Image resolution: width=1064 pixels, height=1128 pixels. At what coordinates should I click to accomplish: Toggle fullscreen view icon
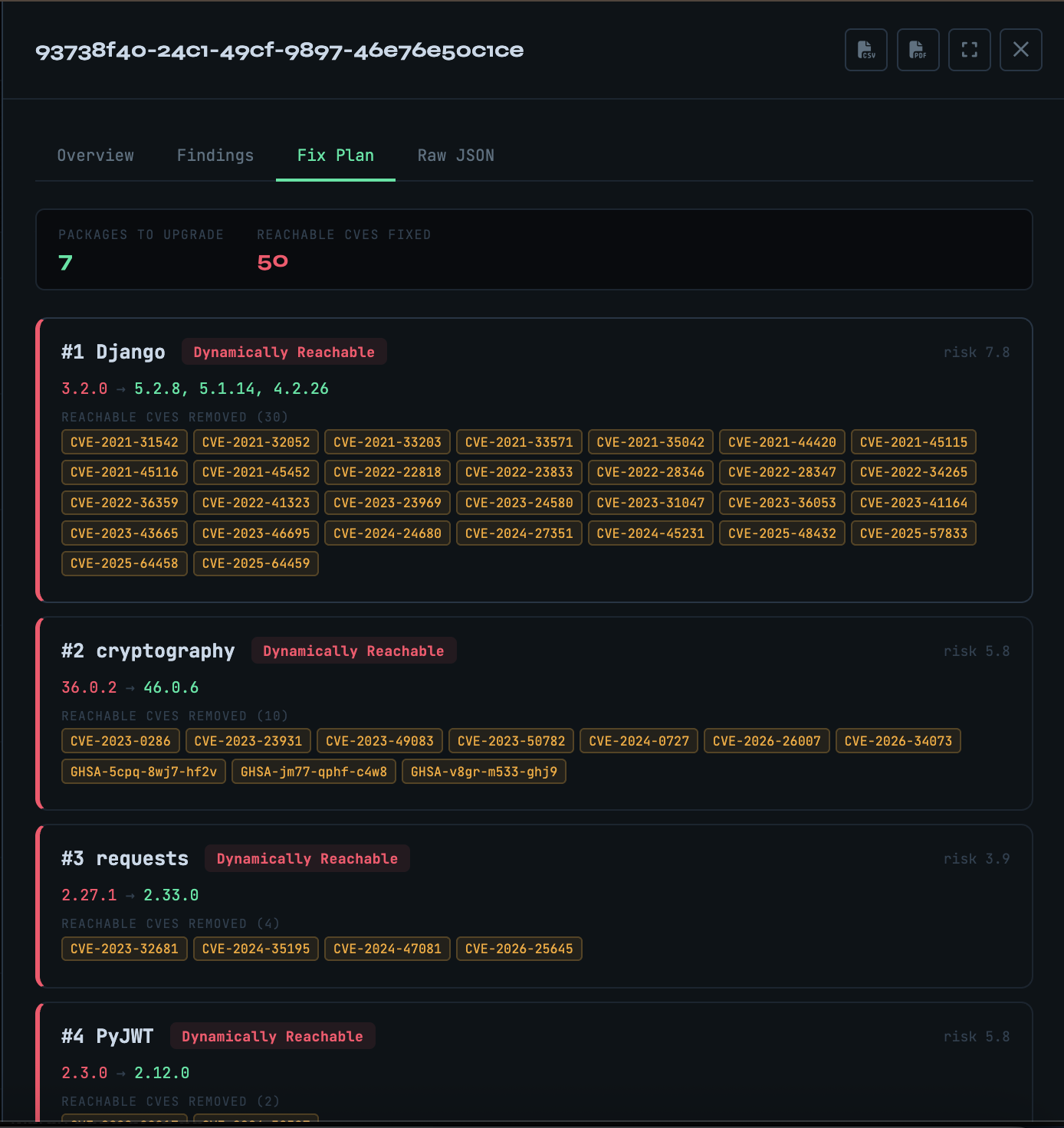click(970, 50)
